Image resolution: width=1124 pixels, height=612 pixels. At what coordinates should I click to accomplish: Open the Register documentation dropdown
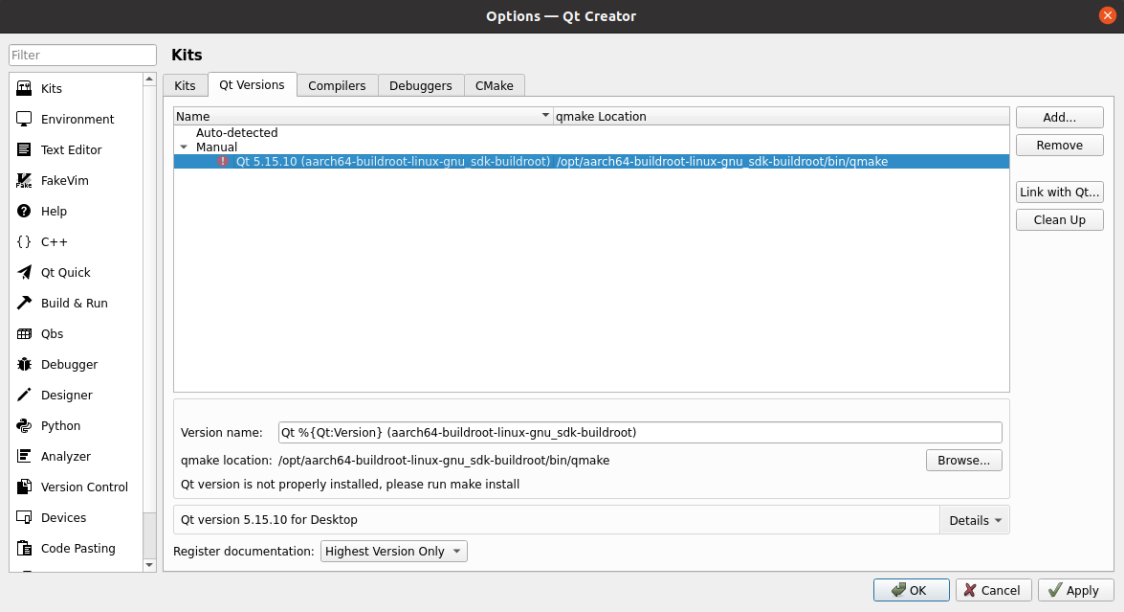click(394, 551)
